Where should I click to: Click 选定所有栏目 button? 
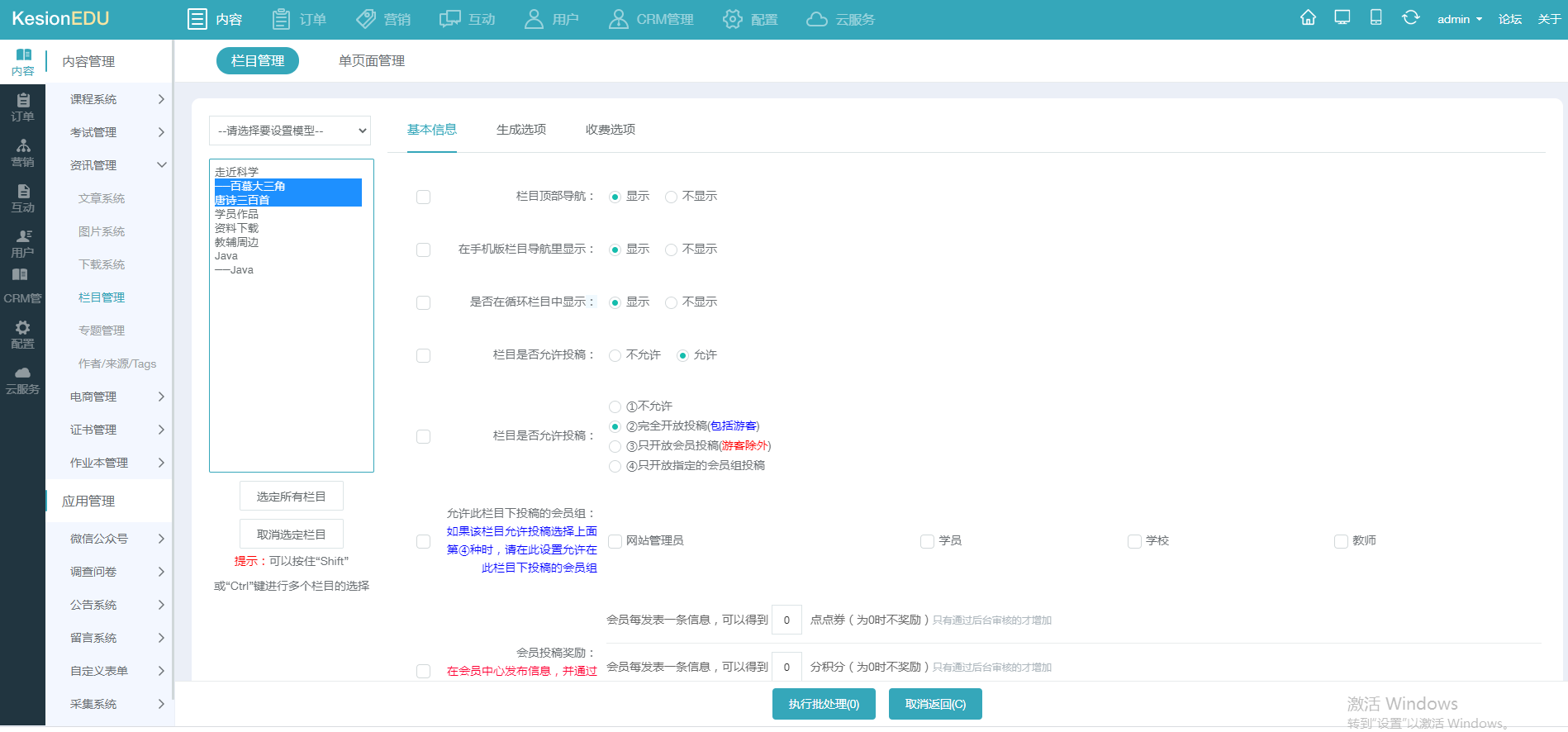[292, 497]
